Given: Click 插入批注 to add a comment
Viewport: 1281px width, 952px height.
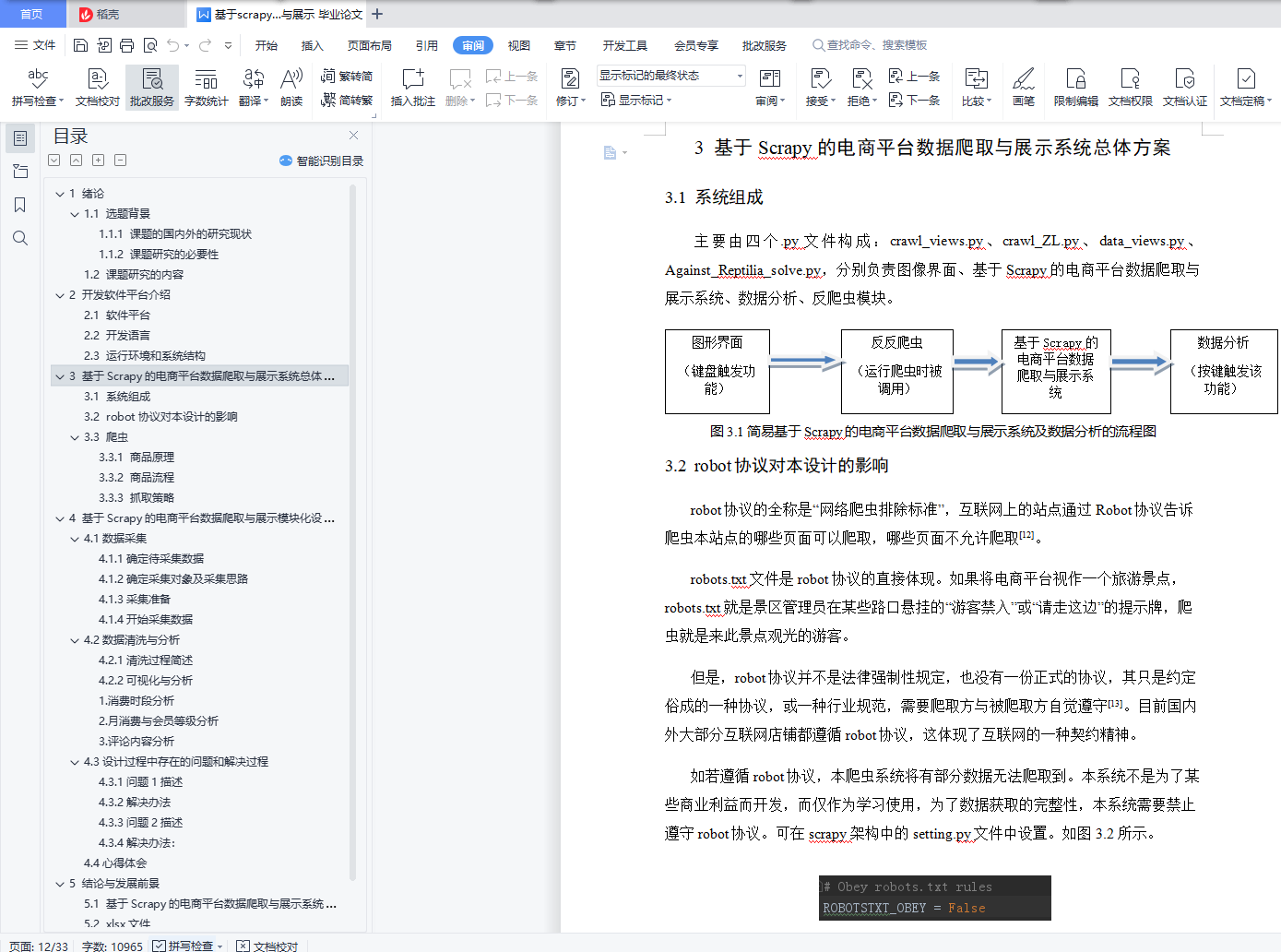Looking at the screenshot, I should click(x=412, y=88).
